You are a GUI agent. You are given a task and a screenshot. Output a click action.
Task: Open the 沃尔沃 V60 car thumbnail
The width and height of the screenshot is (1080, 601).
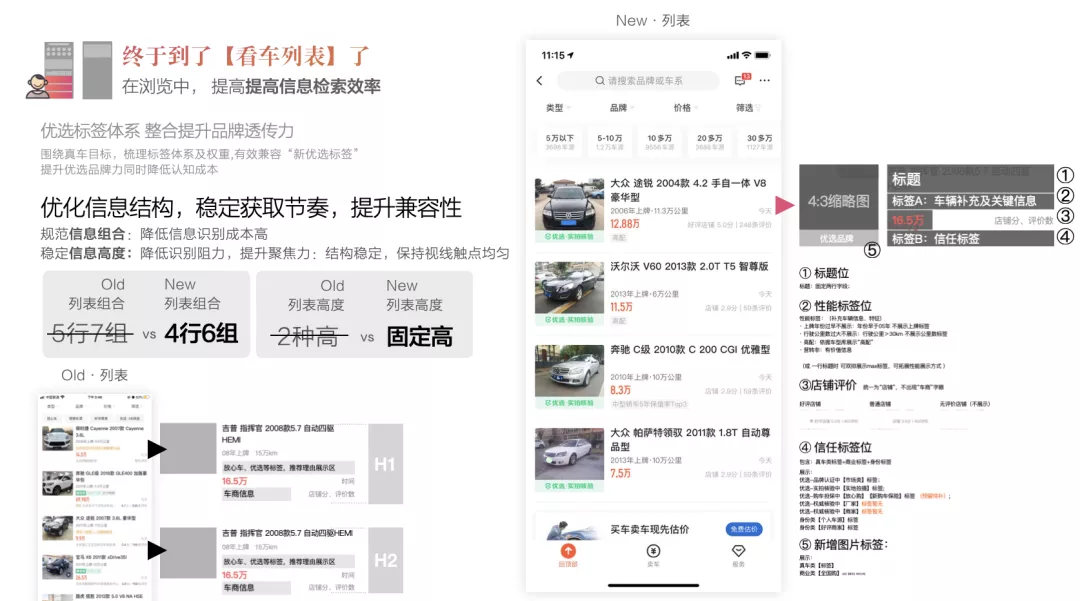(x=569, y=288)
